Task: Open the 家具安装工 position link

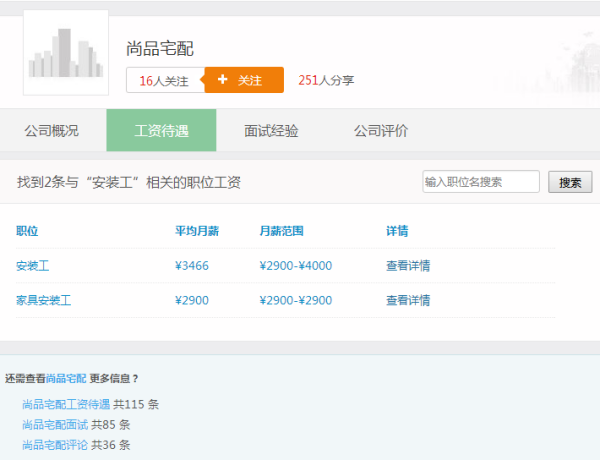Action: coord(44,300)
